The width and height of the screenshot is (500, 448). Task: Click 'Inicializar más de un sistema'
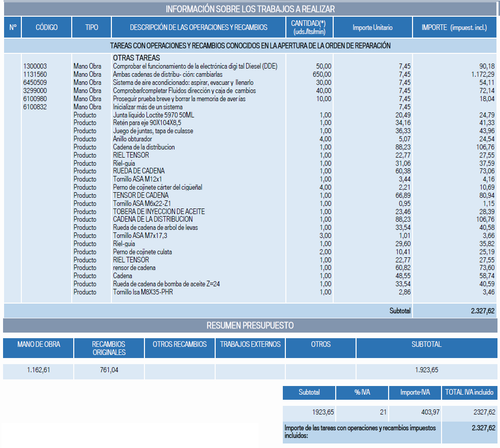[148, 107]
